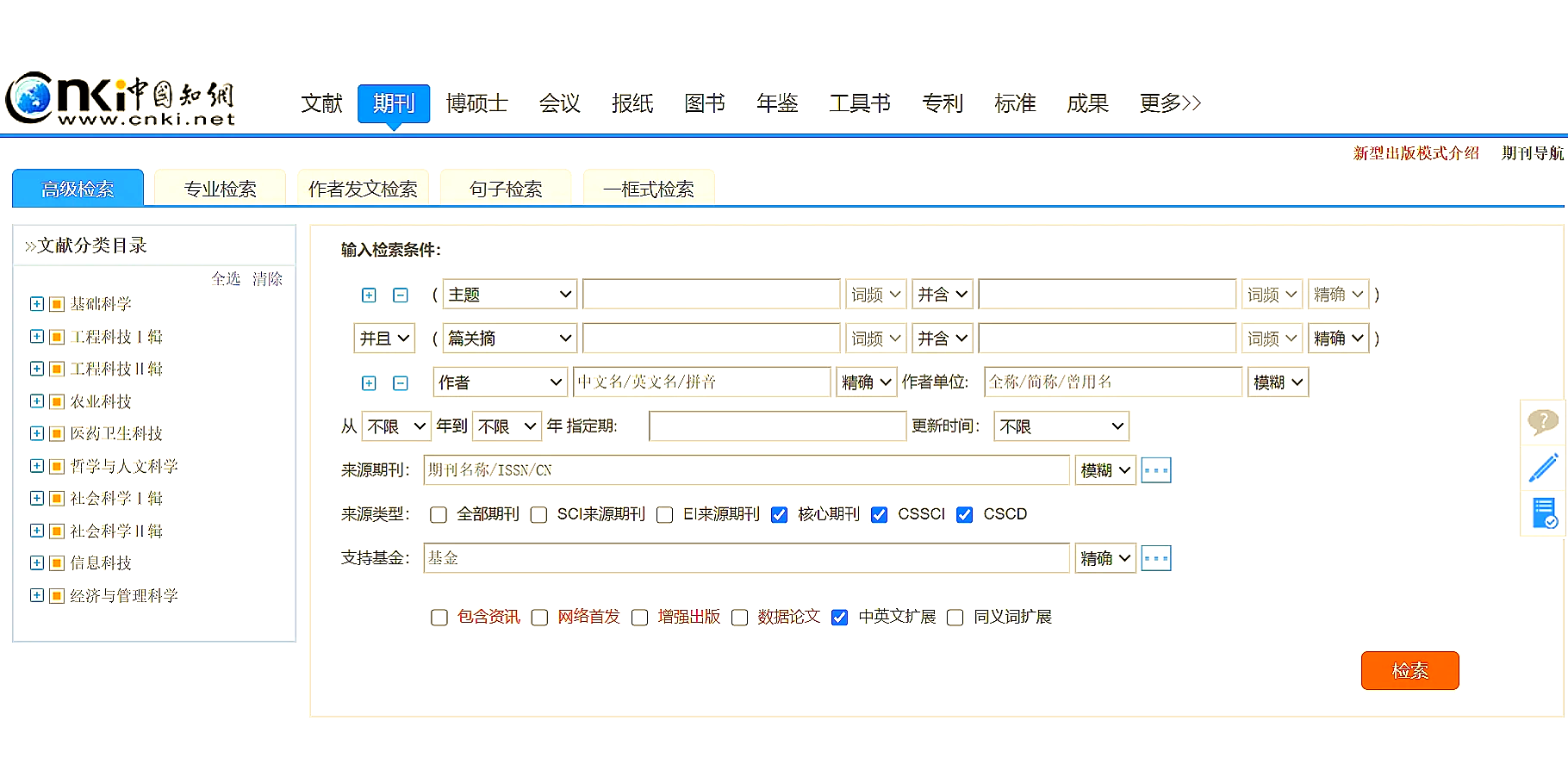Open start year 不限 dropdown after 从

(396, 426)
